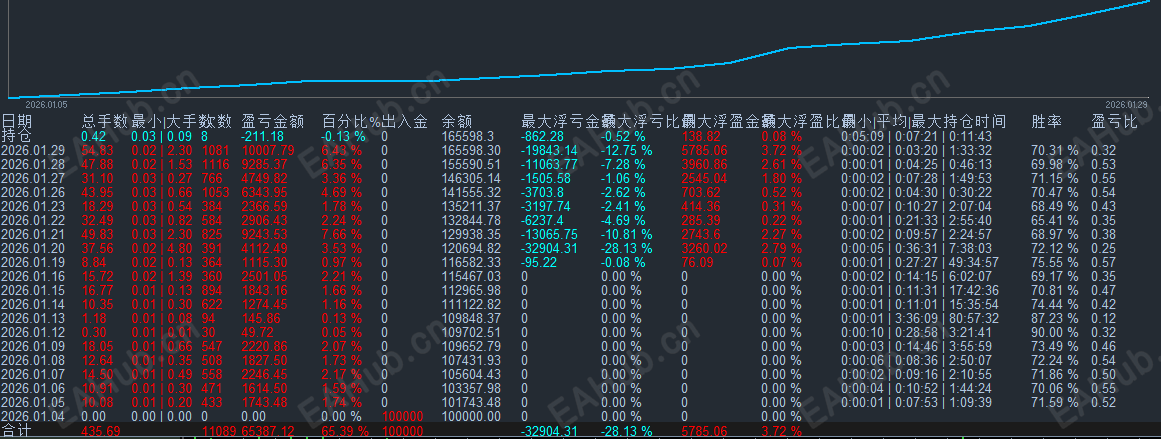Click the balance value 120694.82
1161x439 pixels.
tap(471, 249)
